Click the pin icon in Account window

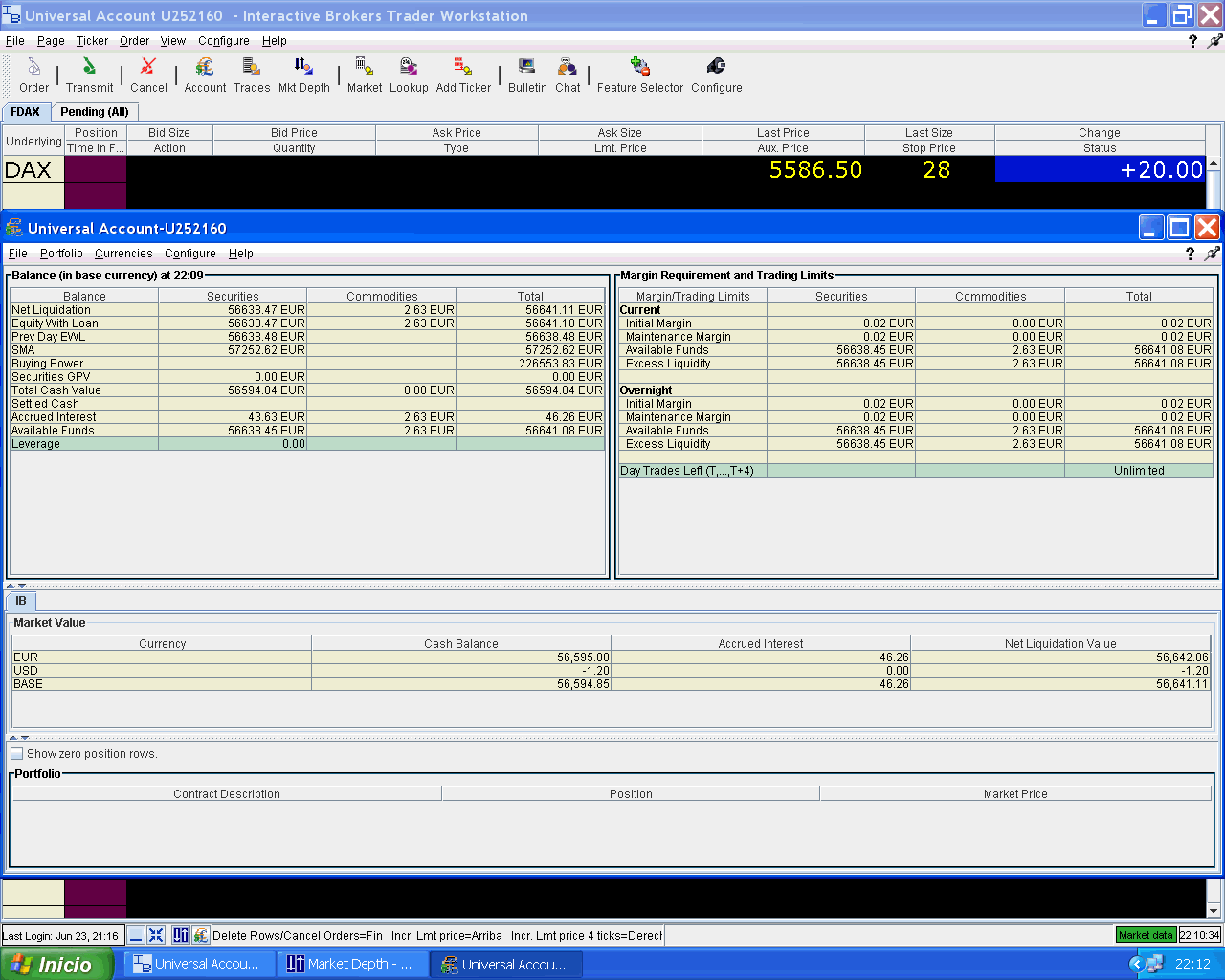coord(1213,254)
